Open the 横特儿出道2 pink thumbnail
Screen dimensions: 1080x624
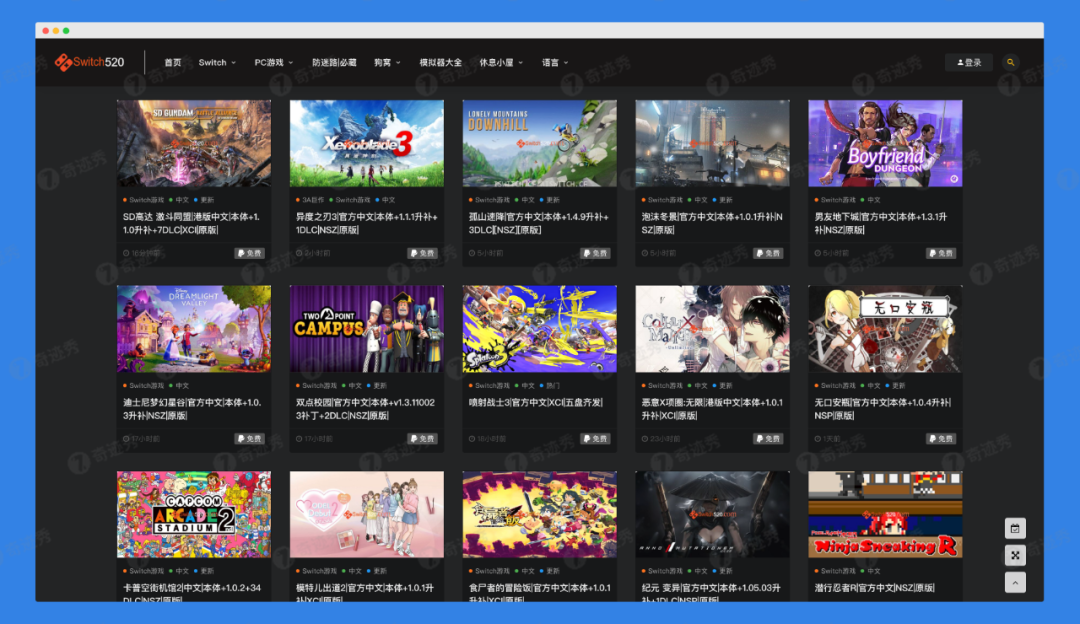(x=366, y=514)
